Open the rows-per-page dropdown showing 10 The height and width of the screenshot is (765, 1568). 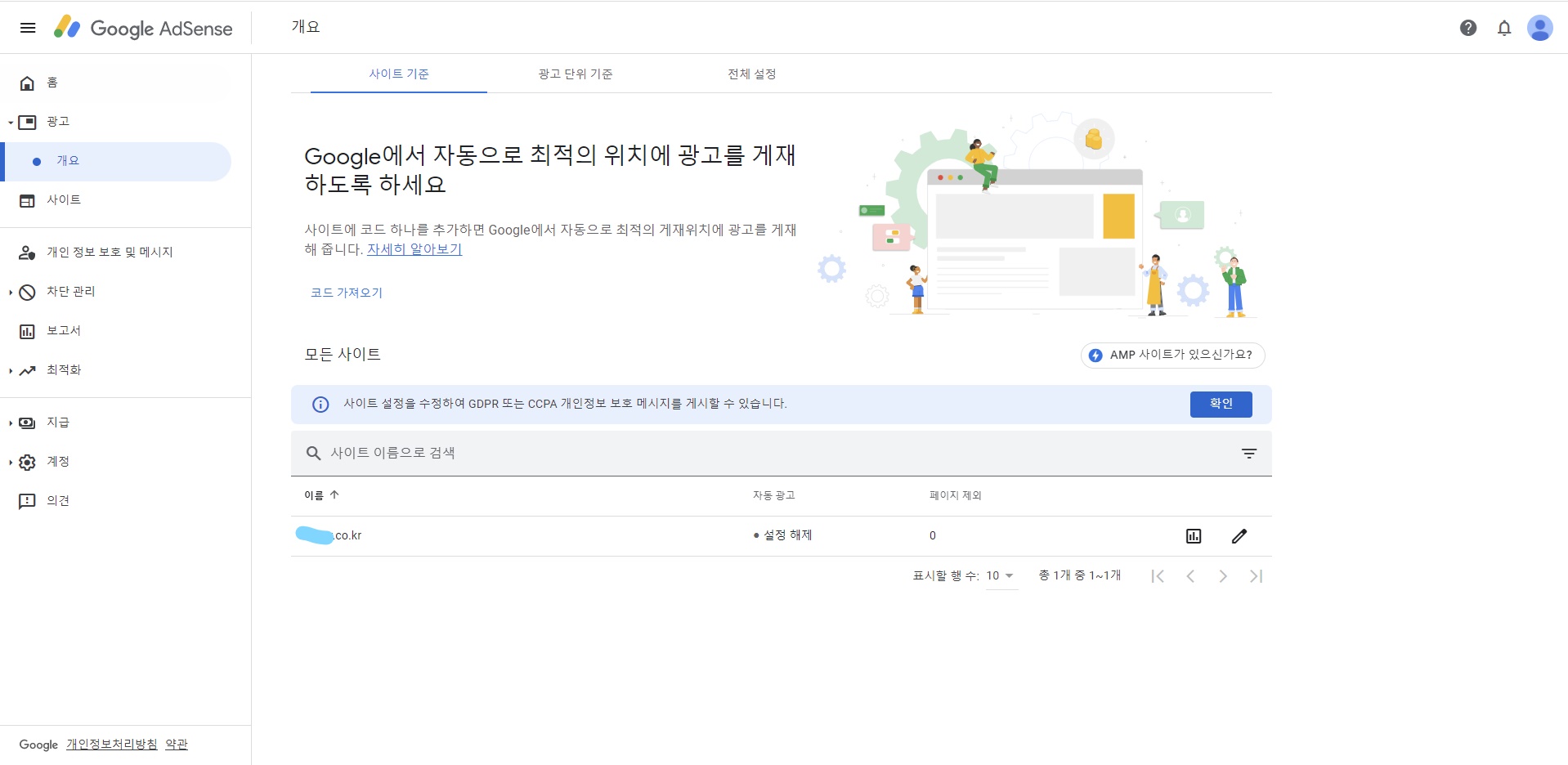[x=1001, y=576]
